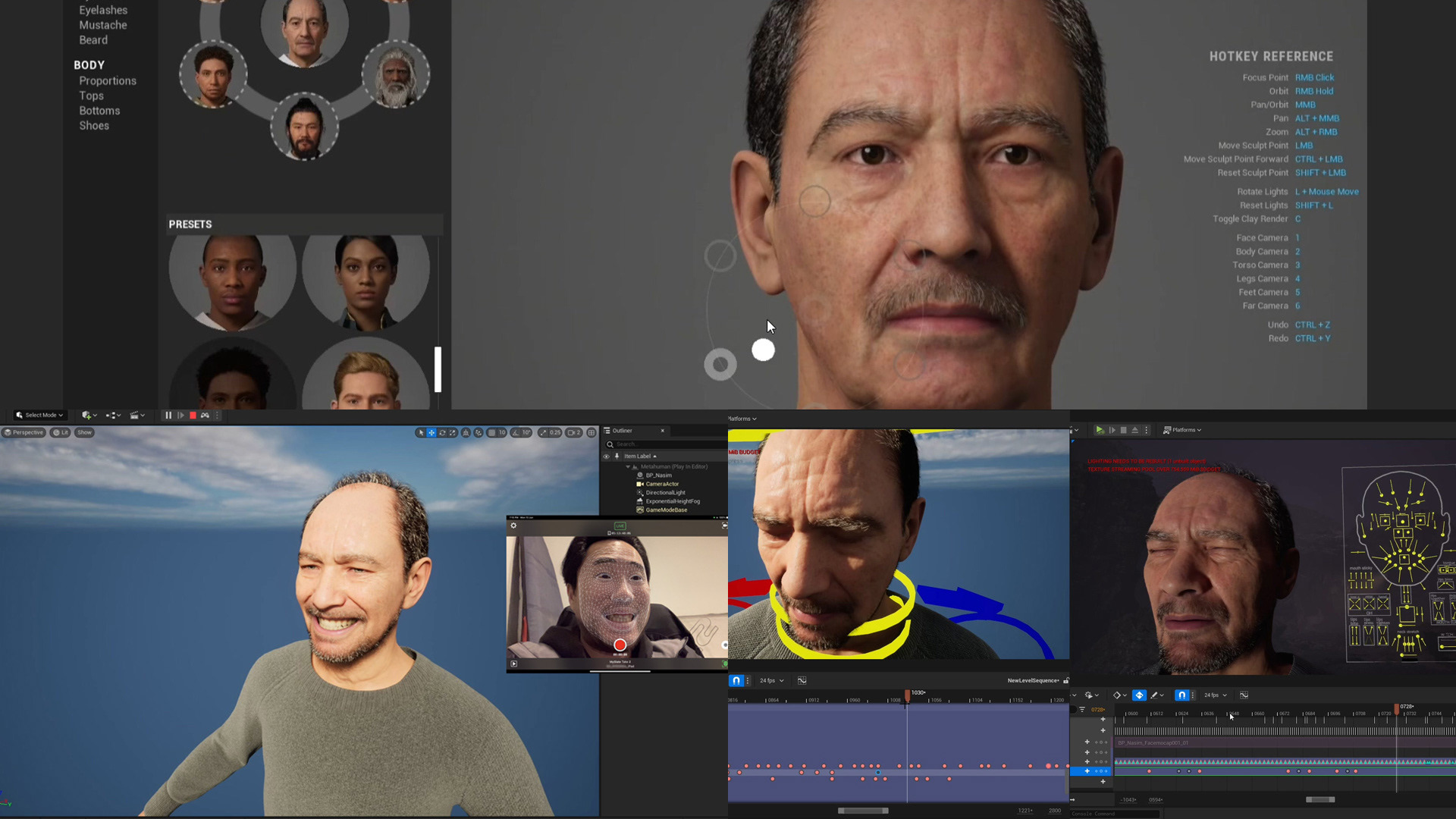Click the green Play button
This screenshot has height=819, width=1456.
tap(1099, 430)
